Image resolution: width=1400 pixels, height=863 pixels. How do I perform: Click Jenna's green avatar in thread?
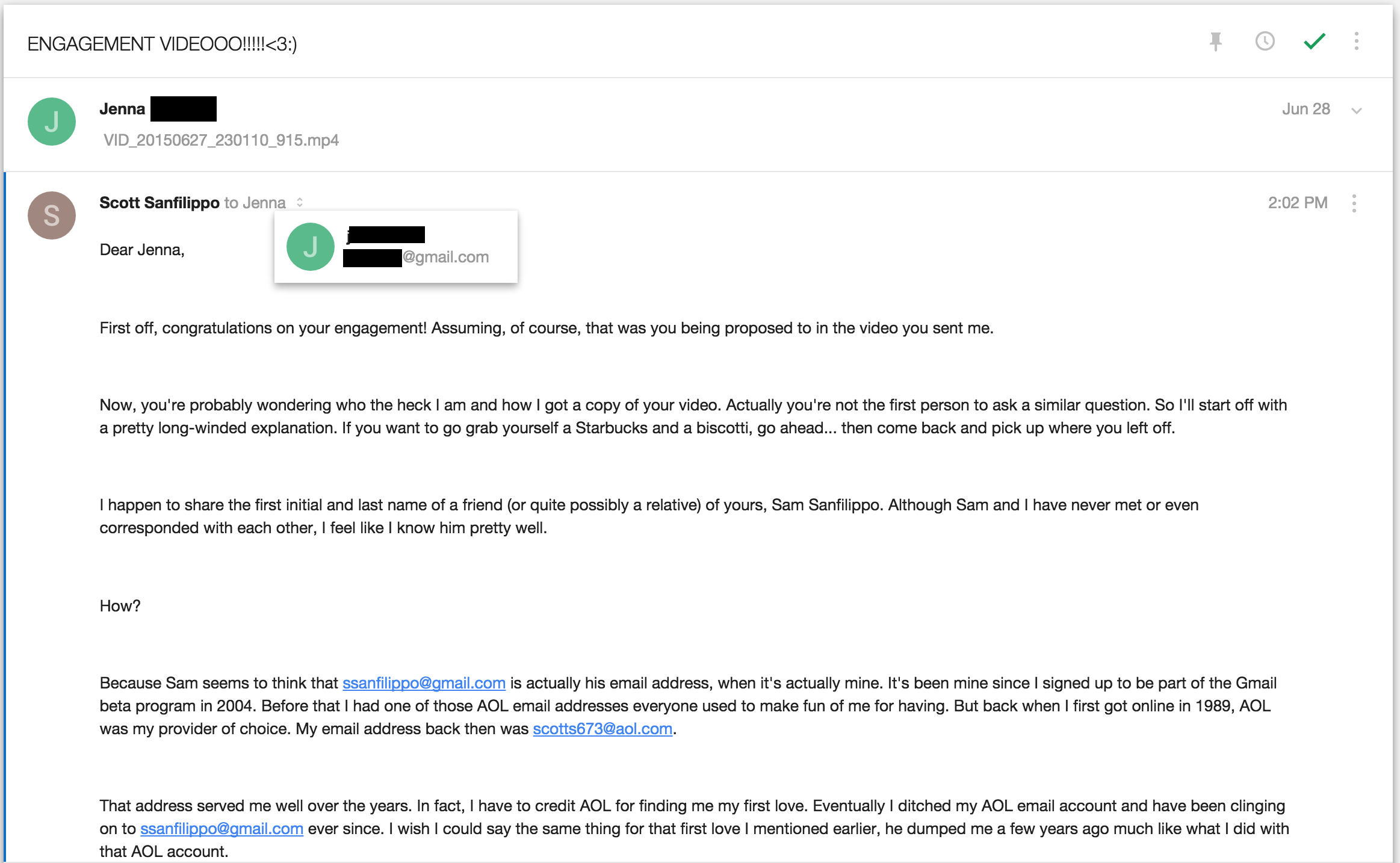(x=52, y=122)
